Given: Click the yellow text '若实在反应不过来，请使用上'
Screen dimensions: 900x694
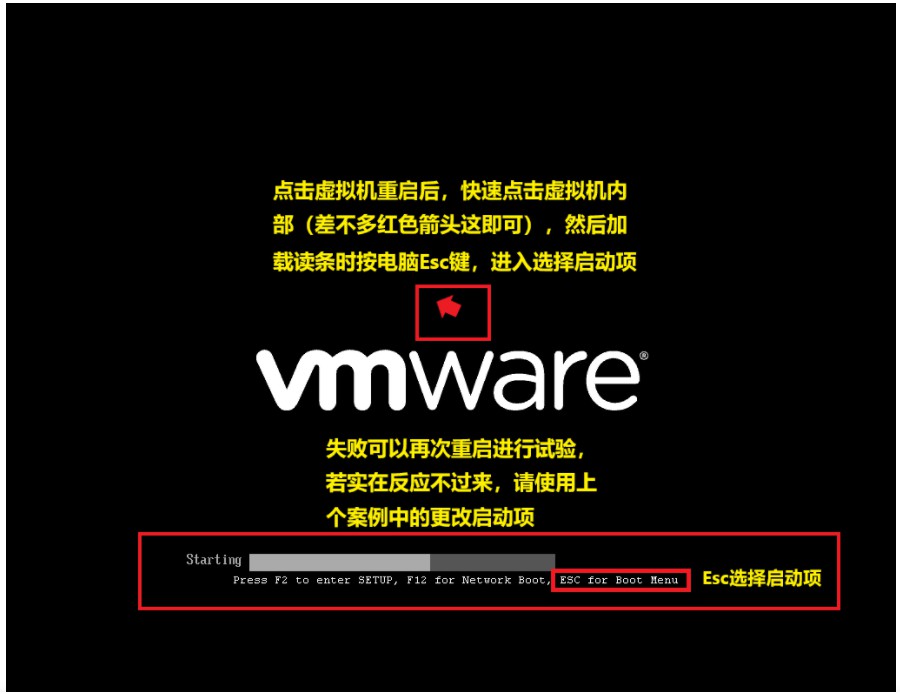Looking at the screenshot, I should (x=461, y=482).
